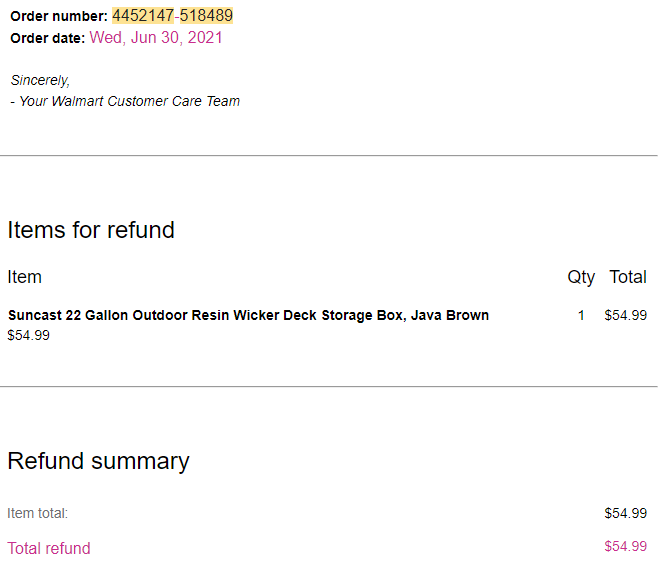Click the Qty column header
The height and width of the screenshot is (572, 659).
coord(581,277)
